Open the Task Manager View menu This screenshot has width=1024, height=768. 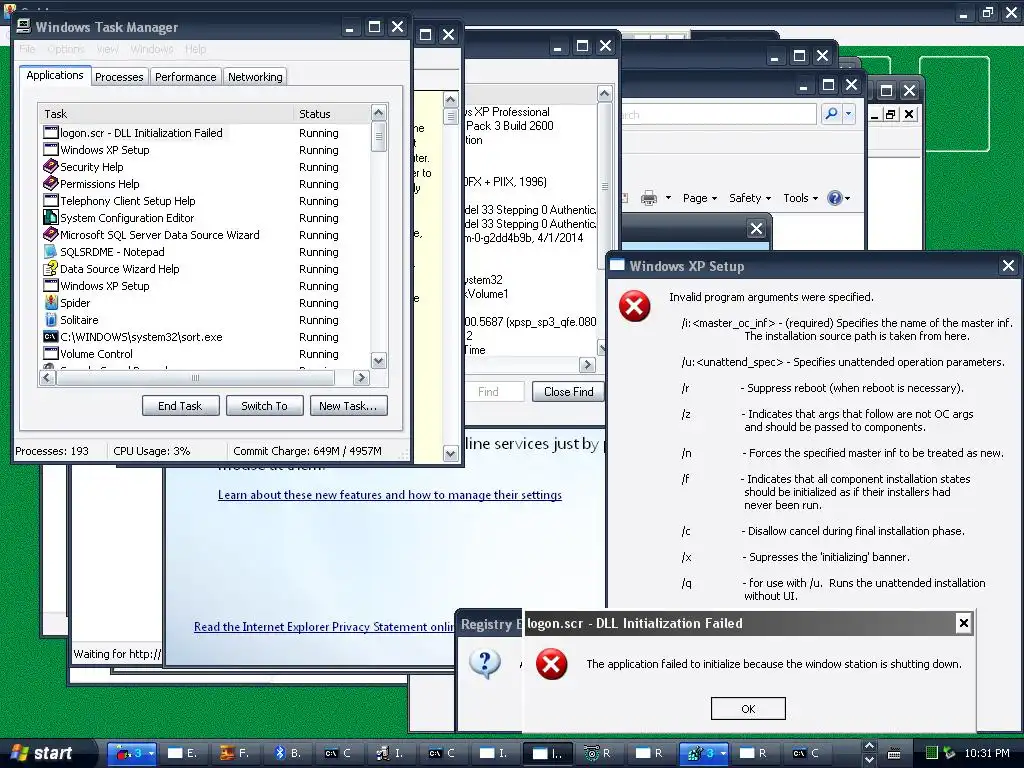pos(108,49)
